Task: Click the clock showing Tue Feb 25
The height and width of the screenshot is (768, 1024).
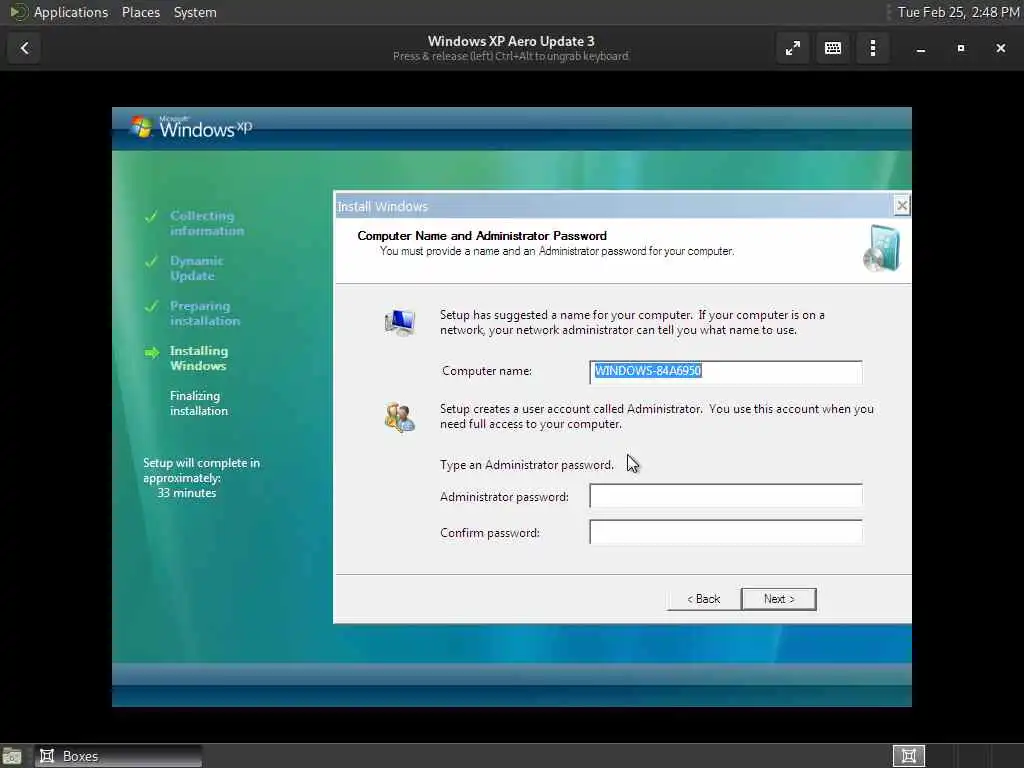Action: (x=958, y=12)
